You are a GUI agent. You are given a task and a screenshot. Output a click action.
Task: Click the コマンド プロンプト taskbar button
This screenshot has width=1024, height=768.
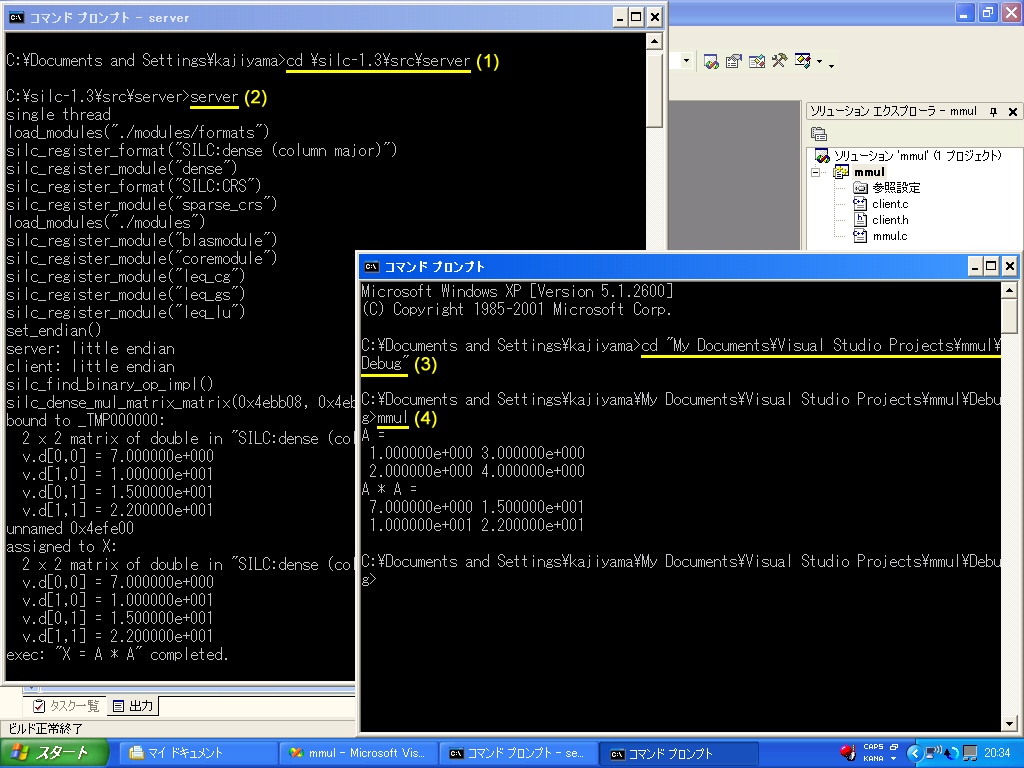pos(679,754)
